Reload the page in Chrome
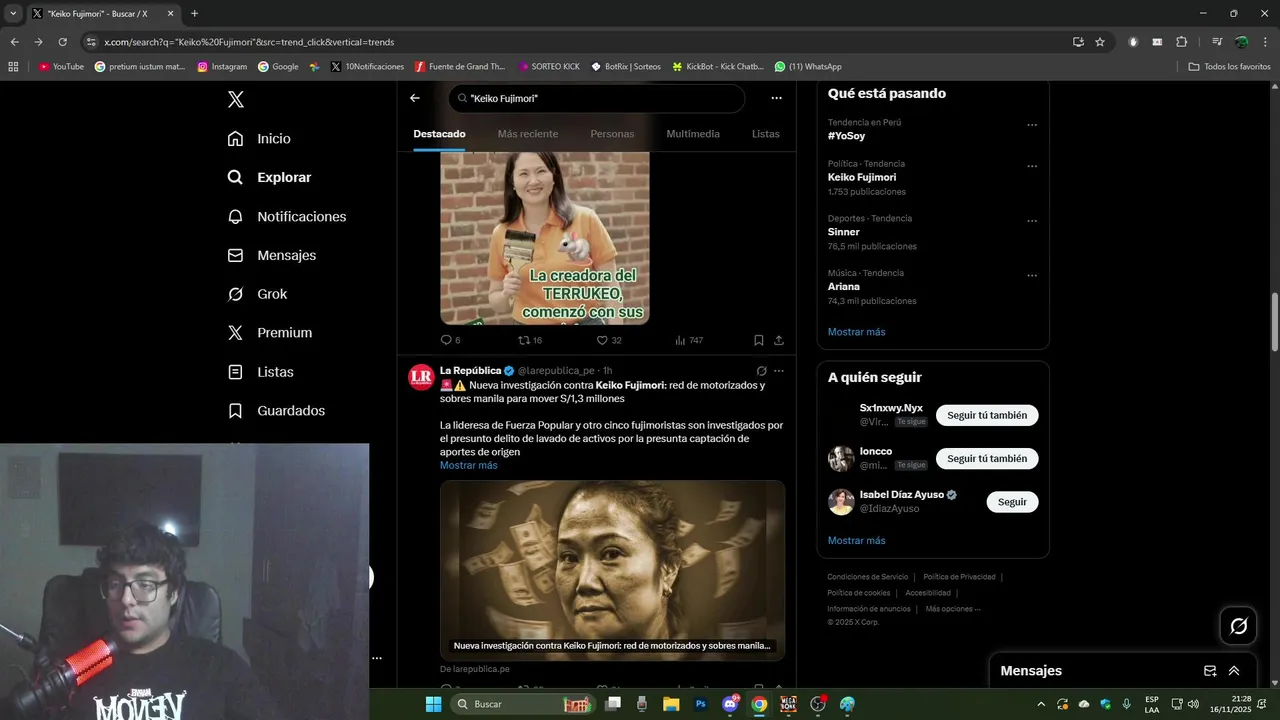 tap(62, 42)
